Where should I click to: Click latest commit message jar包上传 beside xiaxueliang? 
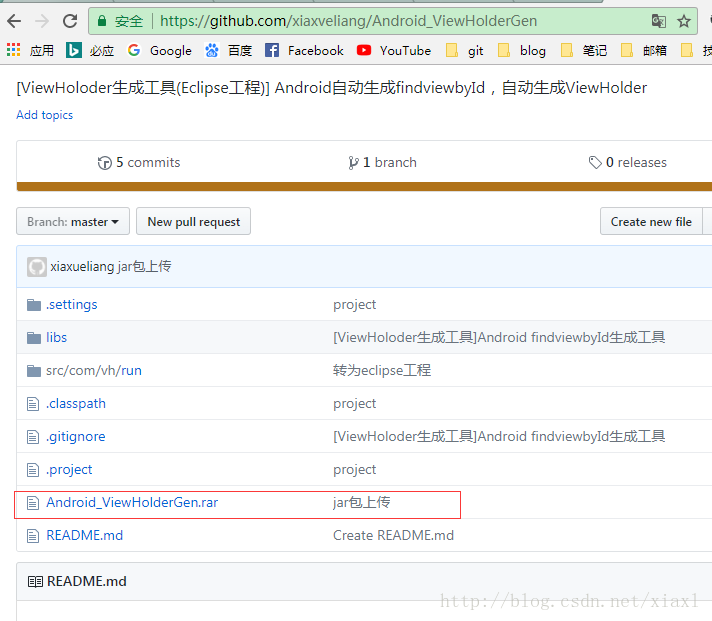point(144,266)
